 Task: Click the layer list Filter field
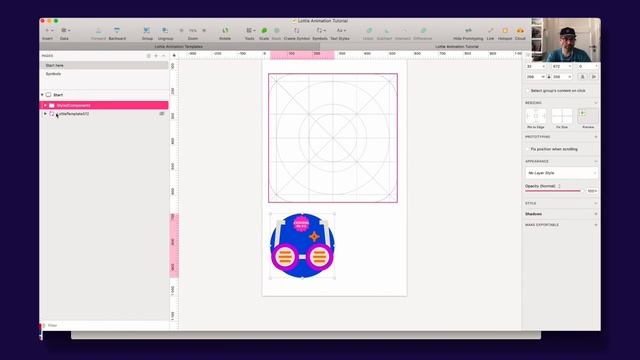[x=104, y=325]
